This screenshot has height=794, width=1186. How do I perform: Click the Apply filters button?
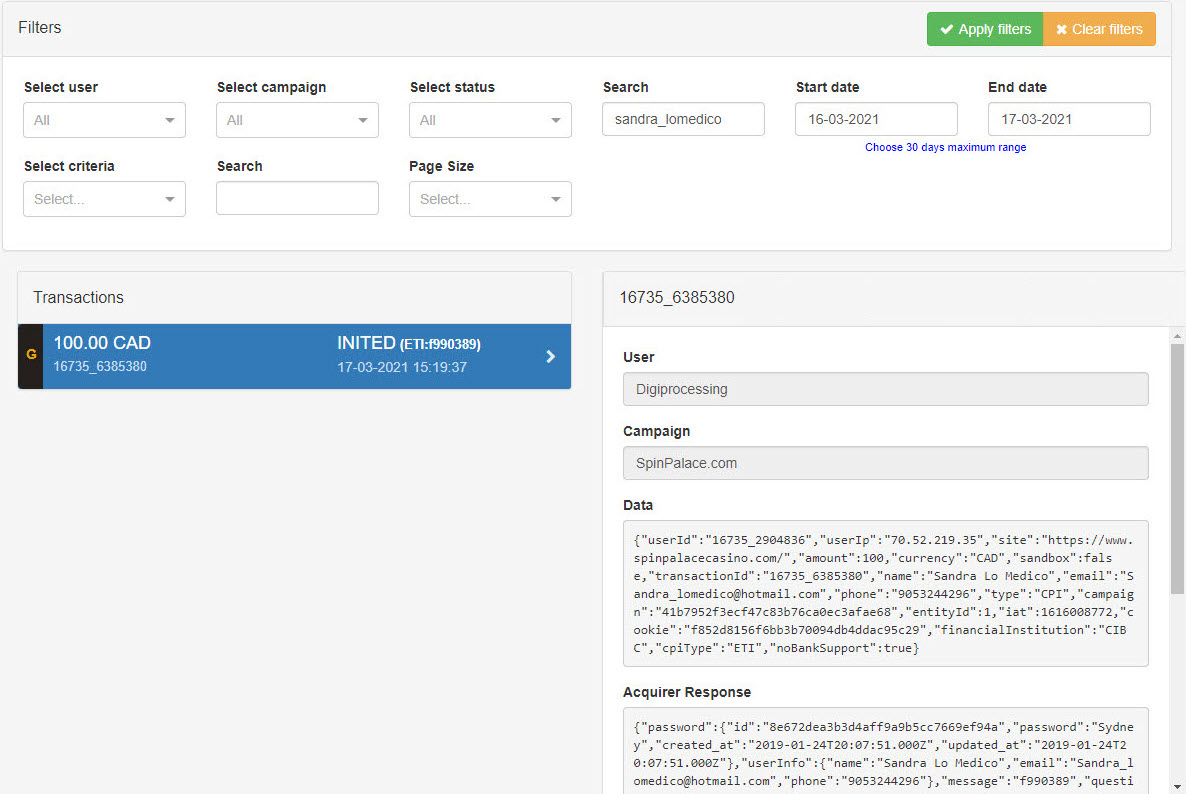point(985,29)
